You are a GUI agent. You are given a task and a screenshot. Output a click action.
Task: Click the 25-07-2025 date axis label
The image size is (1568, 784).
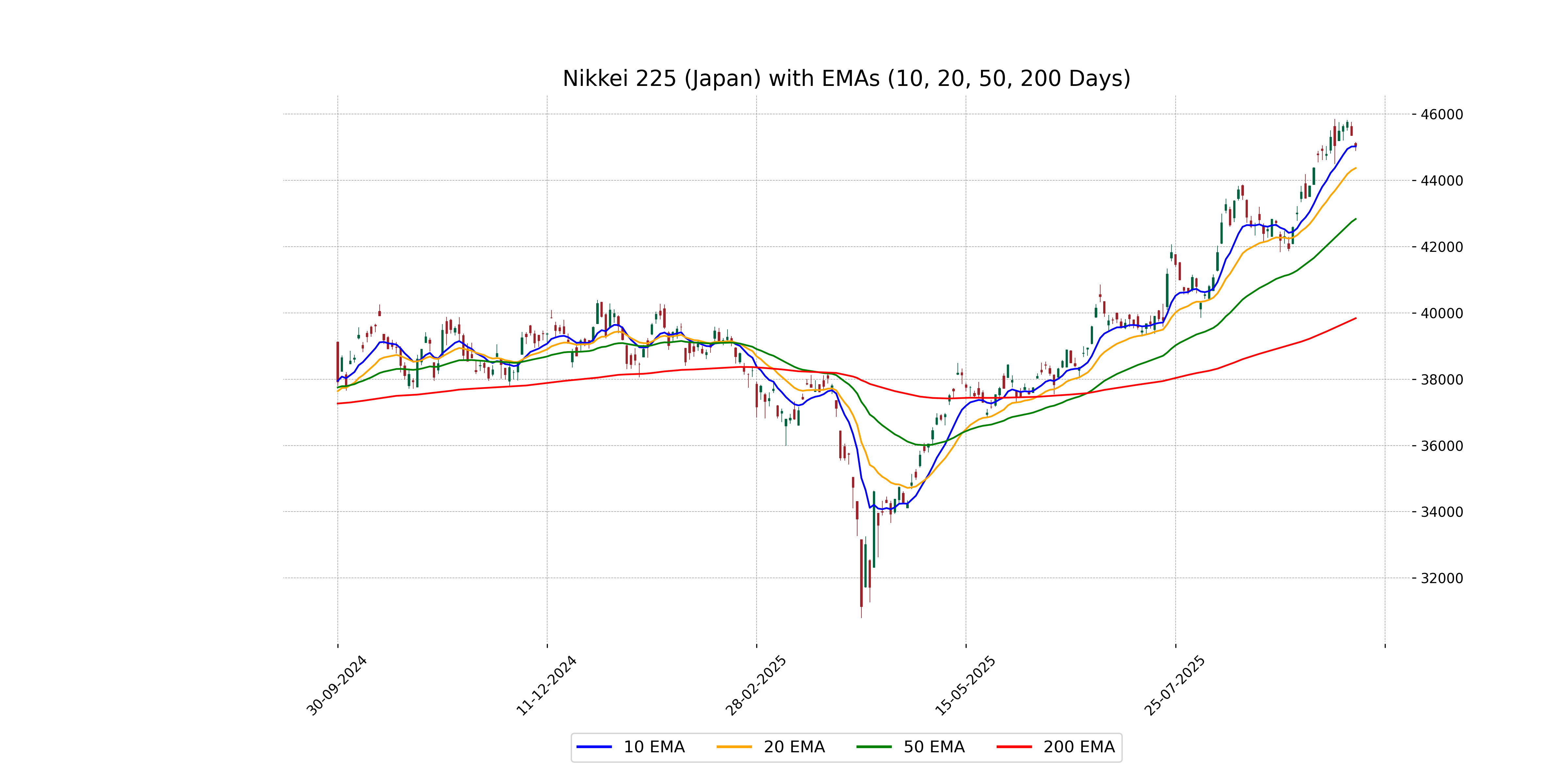(1174, 685)
